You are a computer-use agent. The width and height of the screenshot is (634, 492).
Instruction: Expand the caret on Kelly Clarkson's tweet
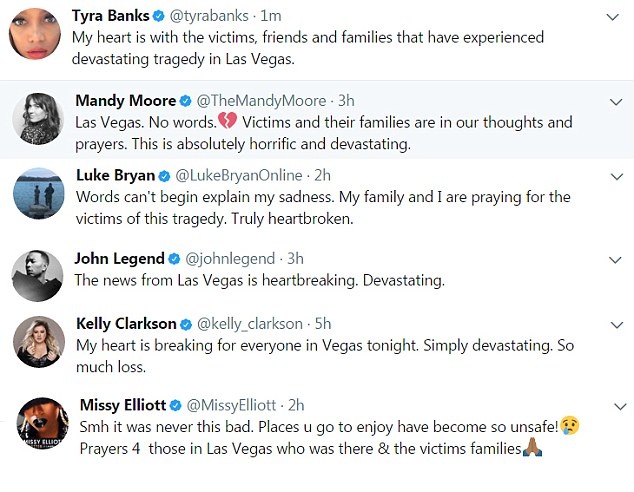pos(613,324)
